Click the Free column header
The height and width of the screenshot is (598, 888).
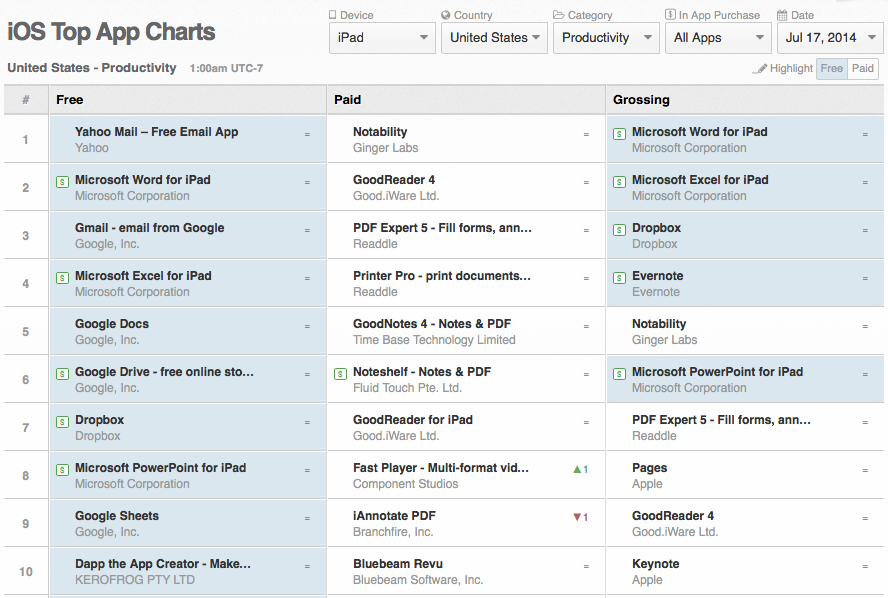(187, 100)
